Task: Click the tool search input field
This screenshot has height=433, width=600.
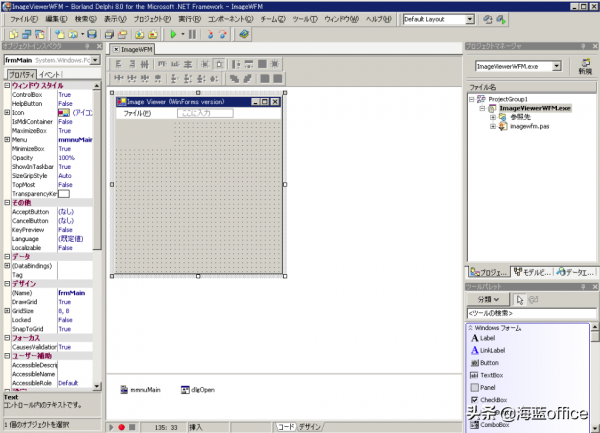Action: (530, 314)
